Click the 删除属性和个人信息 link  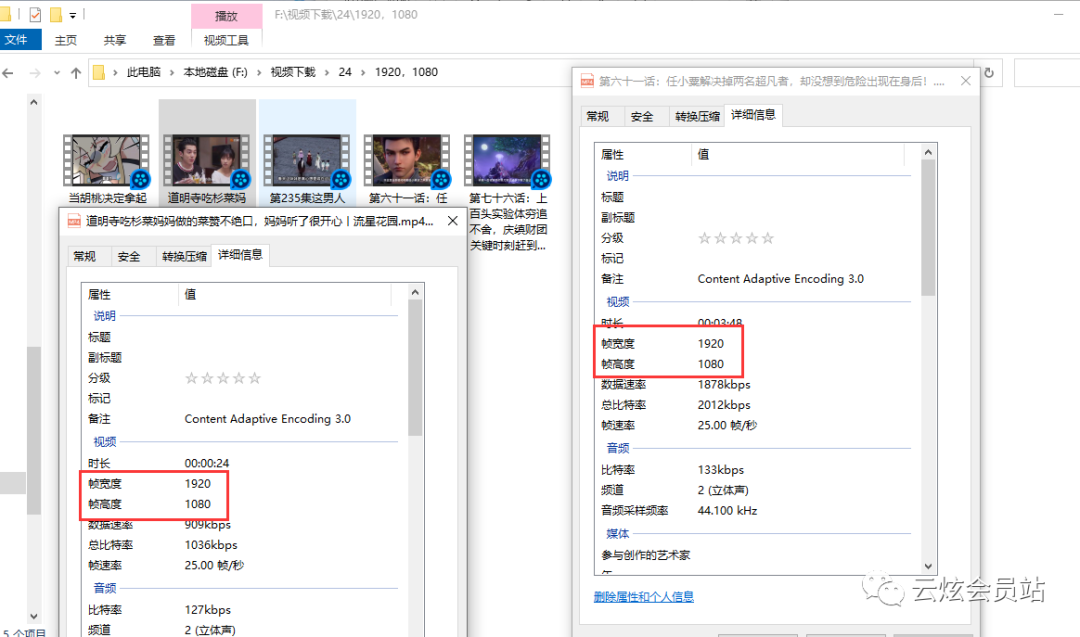(644, 596)
